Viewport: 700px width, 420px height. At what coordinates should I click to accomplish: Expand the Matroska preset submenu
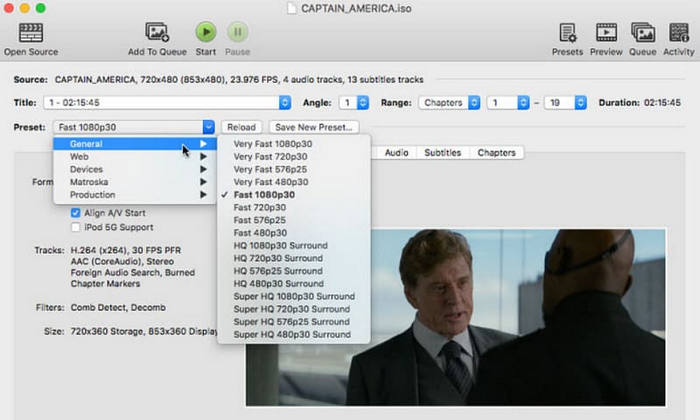(135, 182)
